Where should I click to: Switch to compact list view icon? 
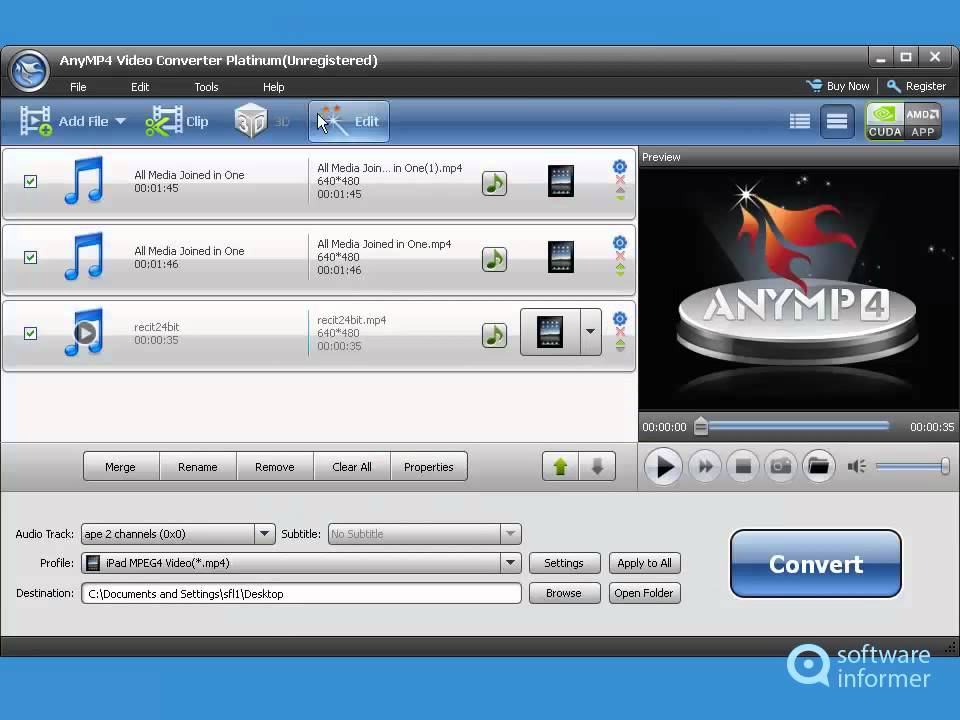[x=836, y=121]
